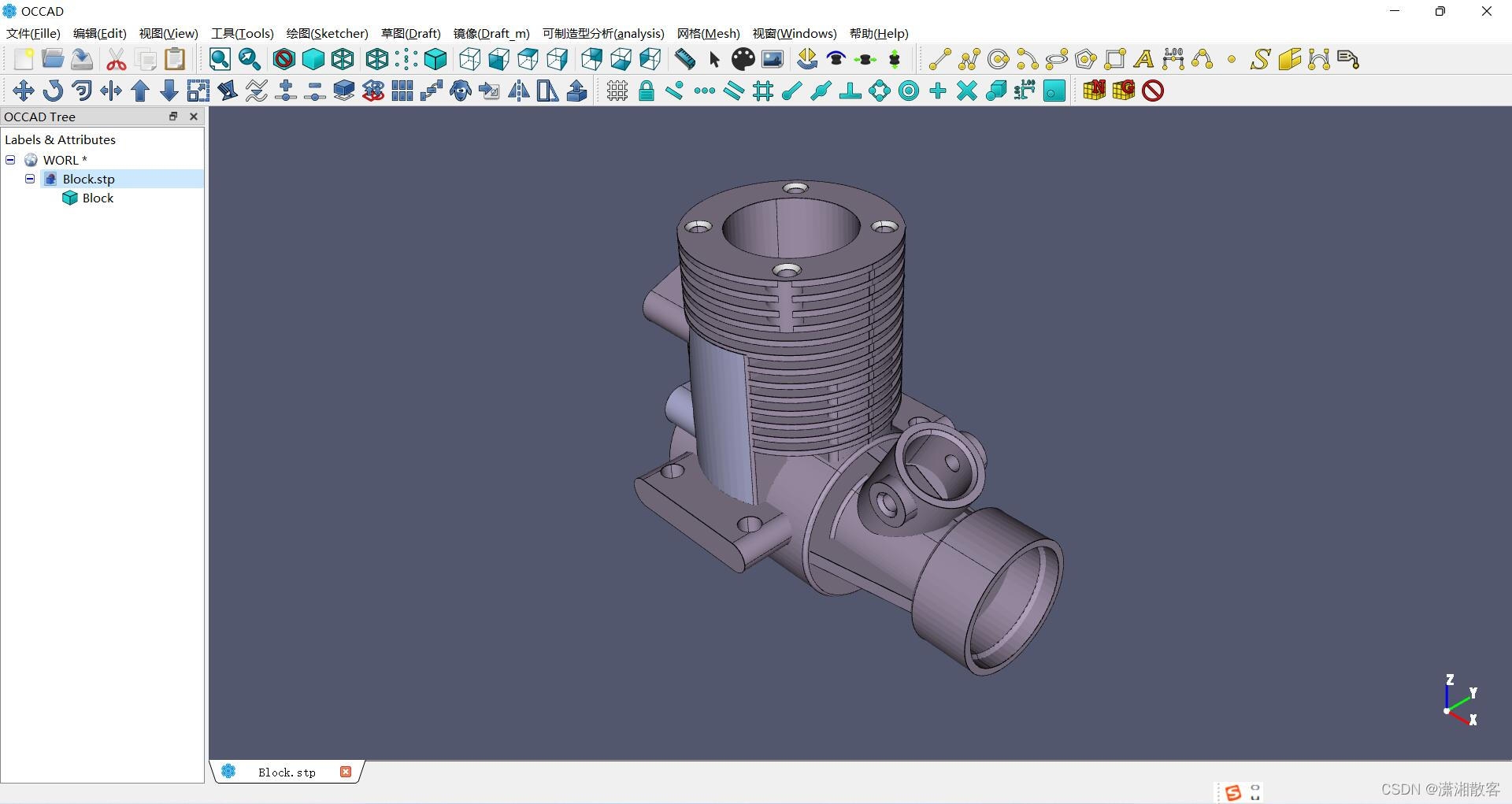Select the Clone sheep icon

pyautogui.click(x=461, y=91)
